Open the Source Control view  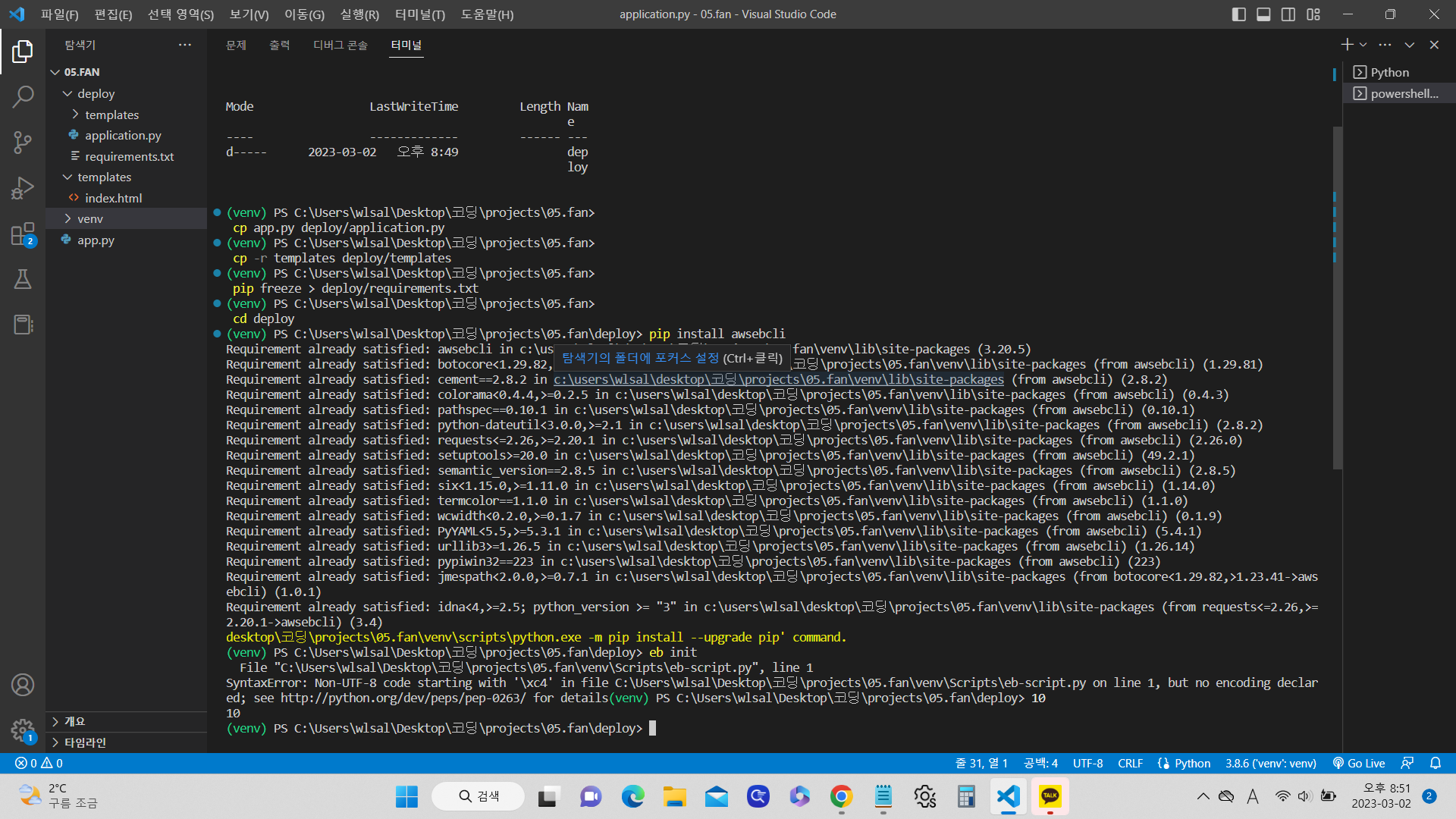23,142
